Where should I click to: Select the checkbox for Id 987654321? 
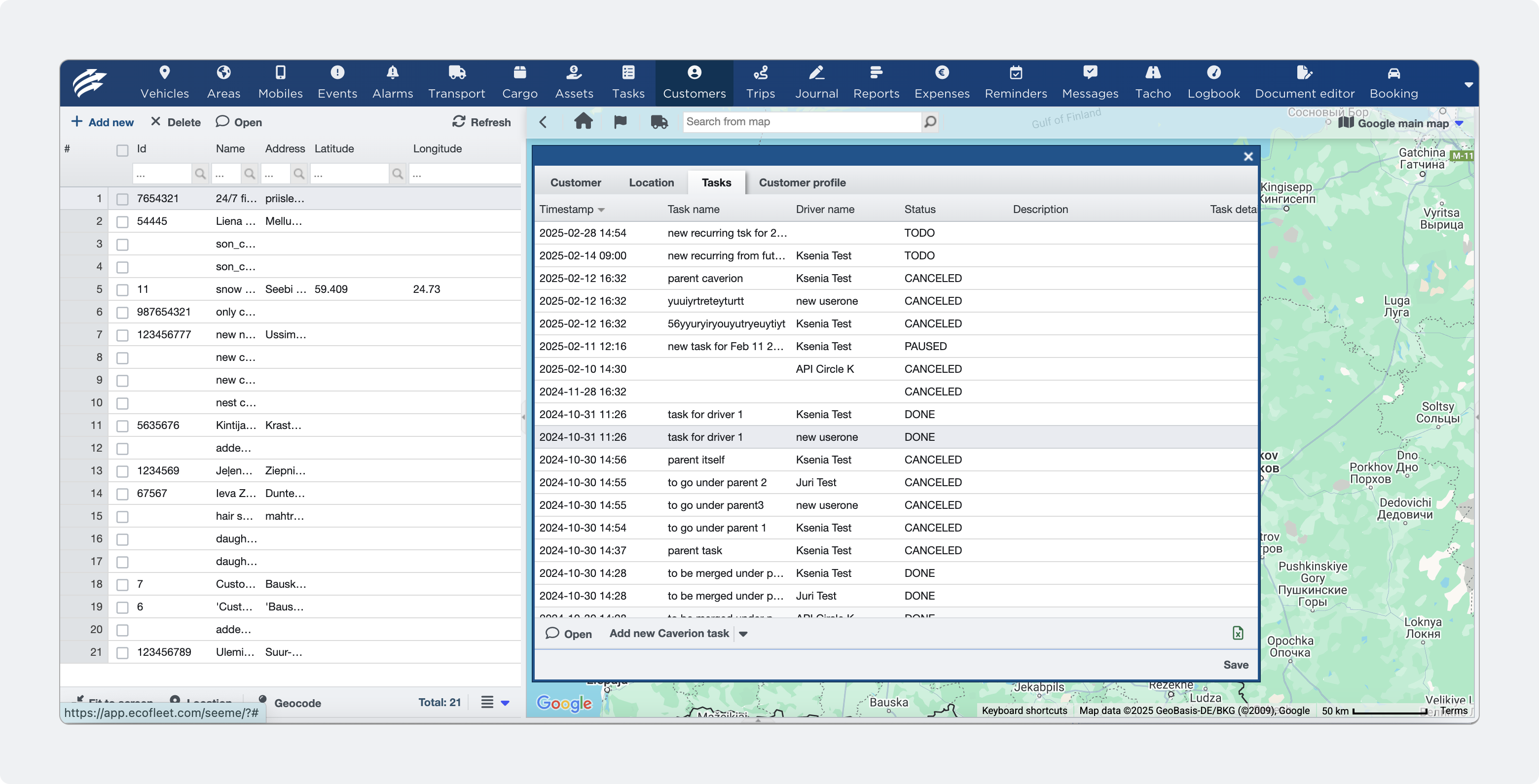pyautogui.click(x=122, y=312)
